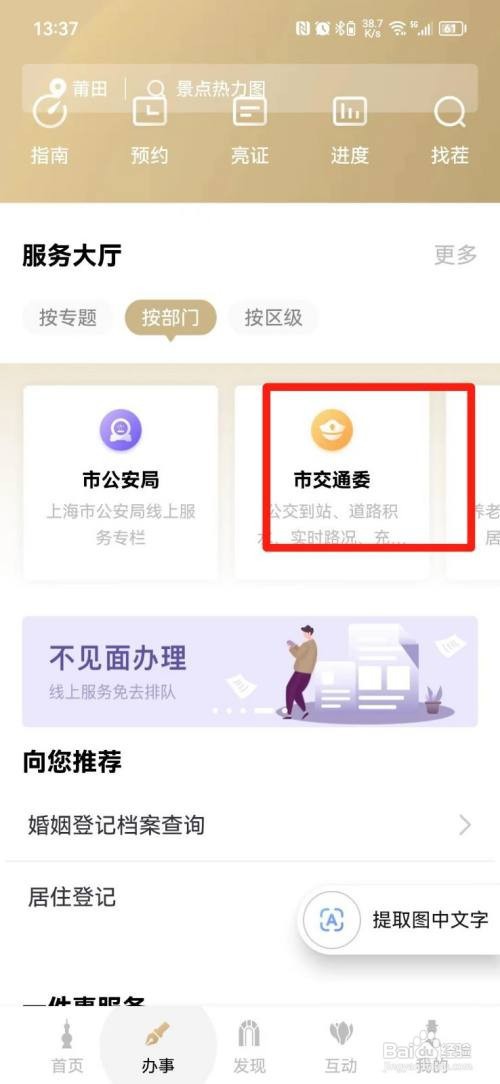Viewport: 500px width, 1084px height.
Task: Switch to the 发现 bottom tab
Action: 249,1047
